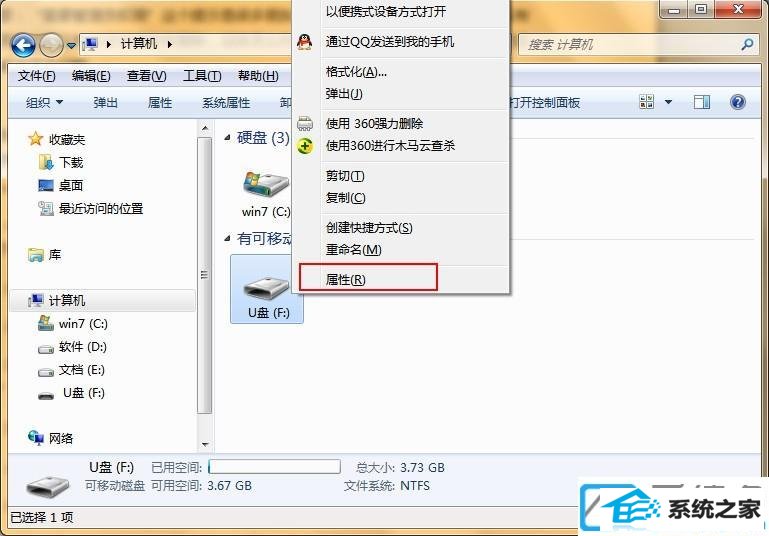Click the 系统属性 toolbar button
769x536 pixels.
[226, 102]
